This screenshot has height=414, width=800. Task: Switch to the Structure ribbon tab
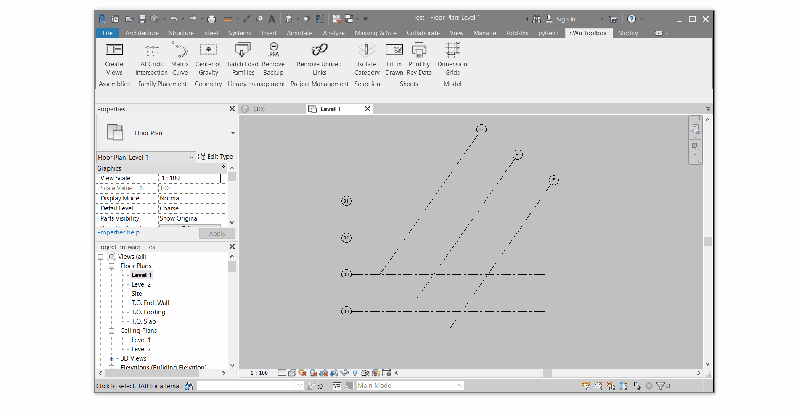click(x=181, y=33)
